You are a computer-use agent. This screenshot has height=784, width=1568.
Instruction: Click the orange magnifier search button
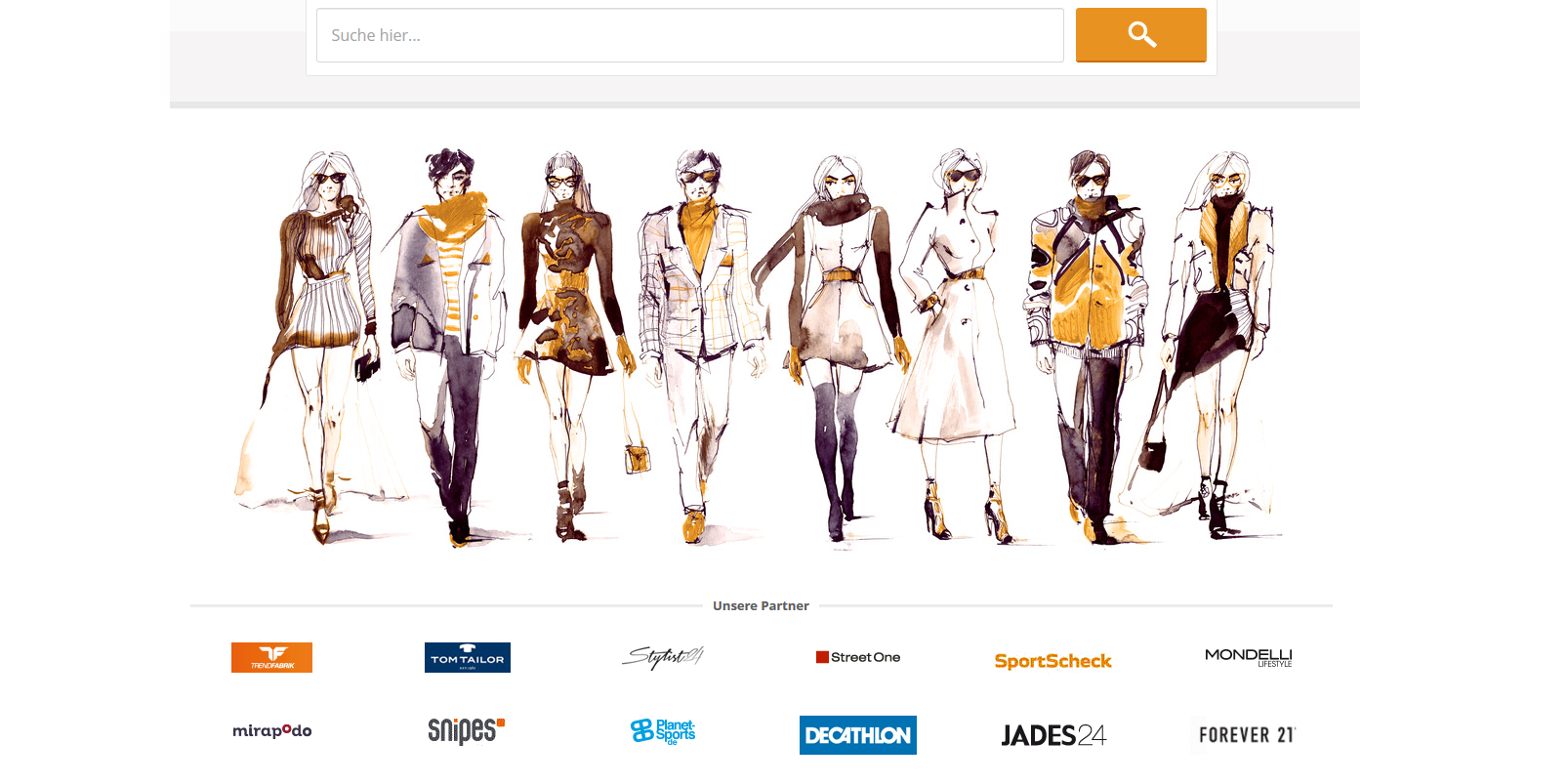point(1140,35)
